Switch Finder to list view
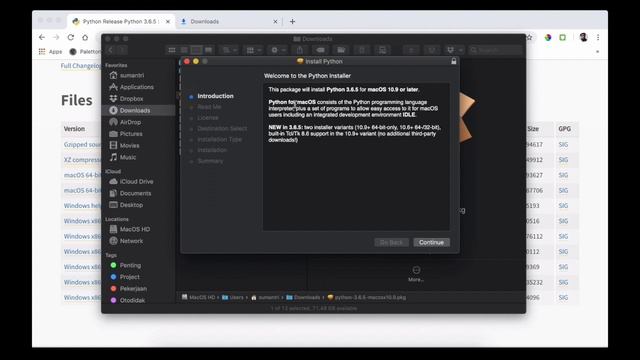The image size is (640, 360). (184, 50)
